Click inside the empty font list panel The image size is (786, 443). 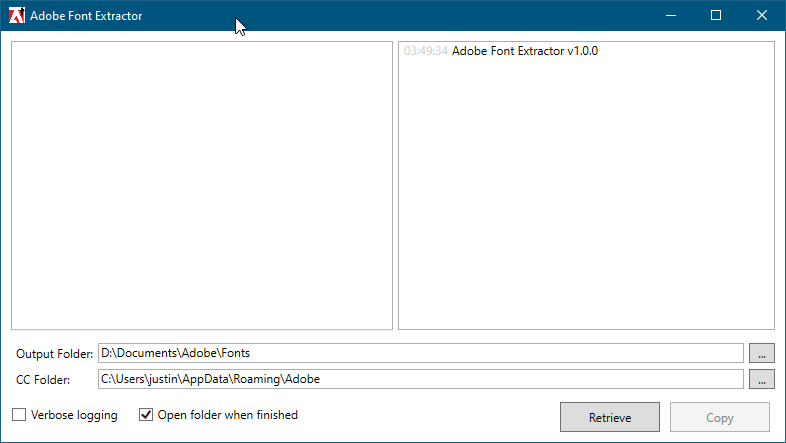click(x=202, y=185)
